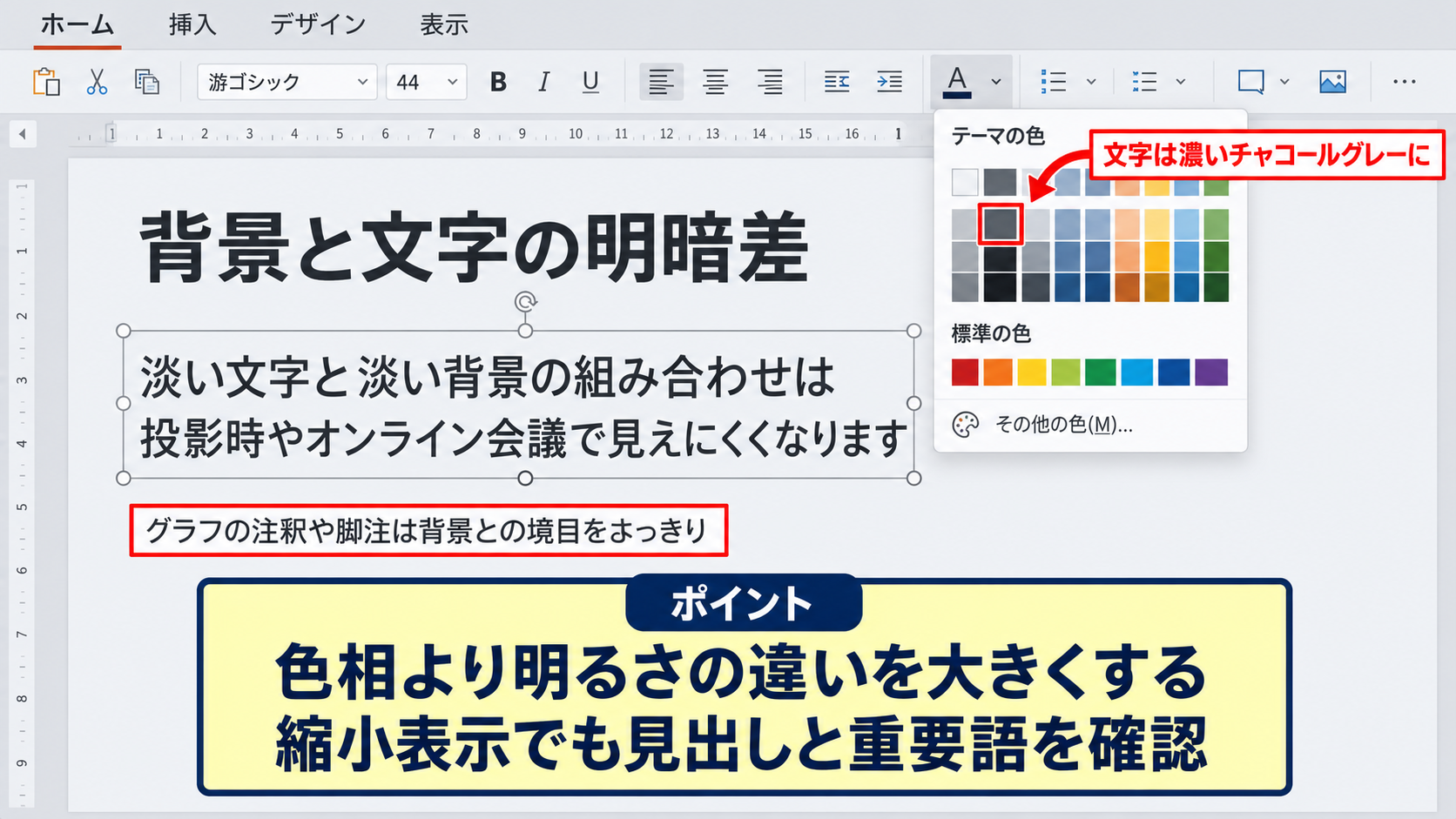The image size is (1456, 819).
Task: Go to the デザイン tab
Action: point(318,24)
